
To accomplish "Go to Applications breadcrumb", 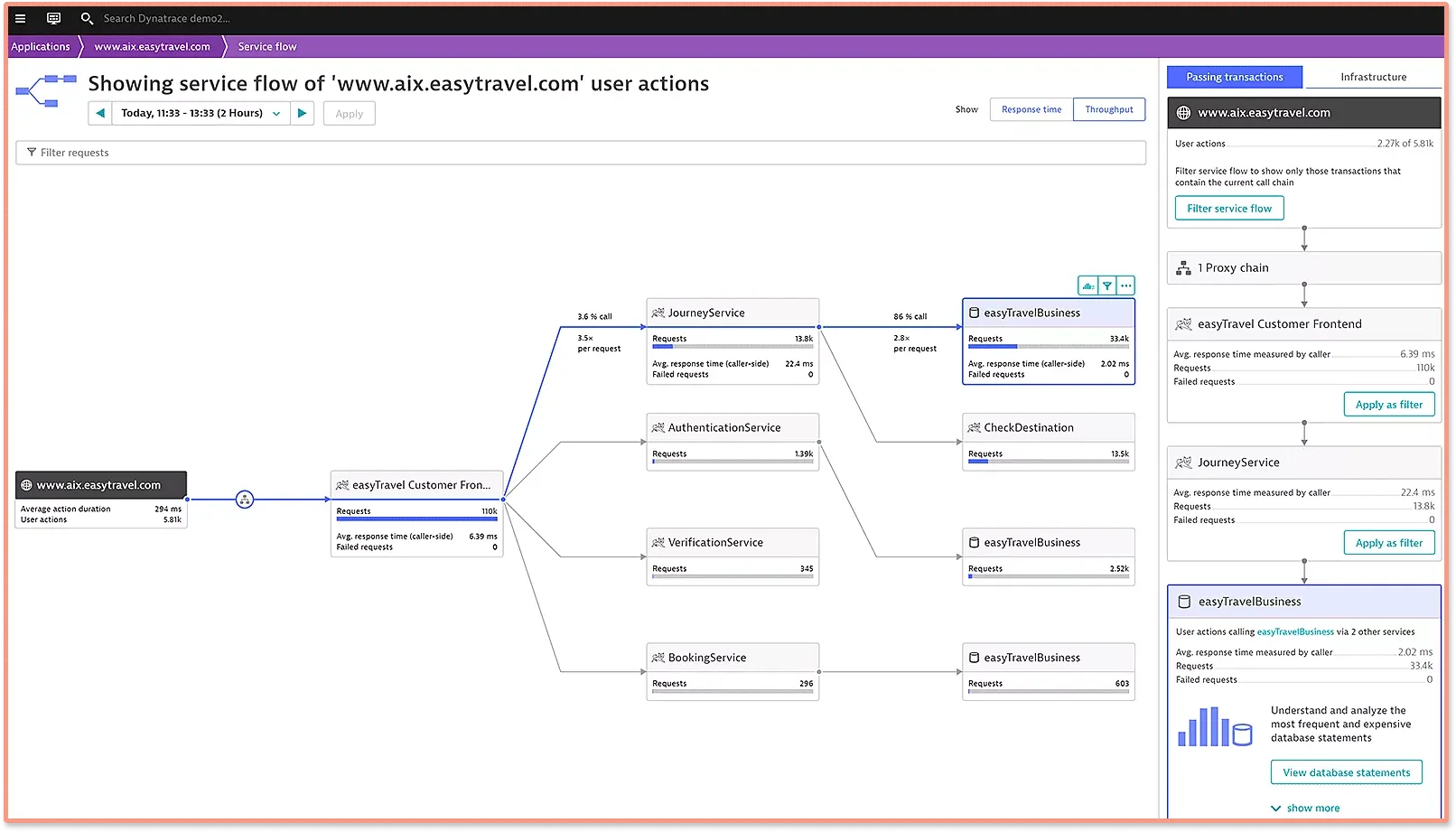I will (41, 46).
